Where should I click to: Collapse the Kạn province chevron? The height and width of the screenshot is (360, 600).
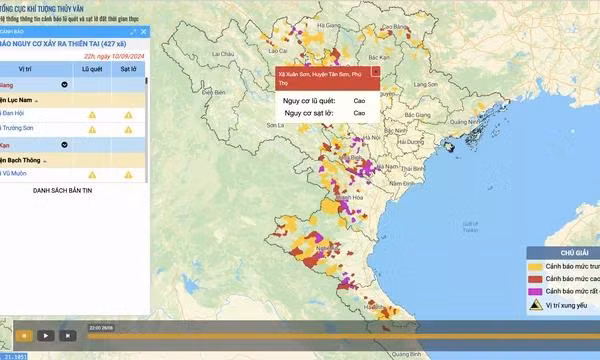pos(65,145)
